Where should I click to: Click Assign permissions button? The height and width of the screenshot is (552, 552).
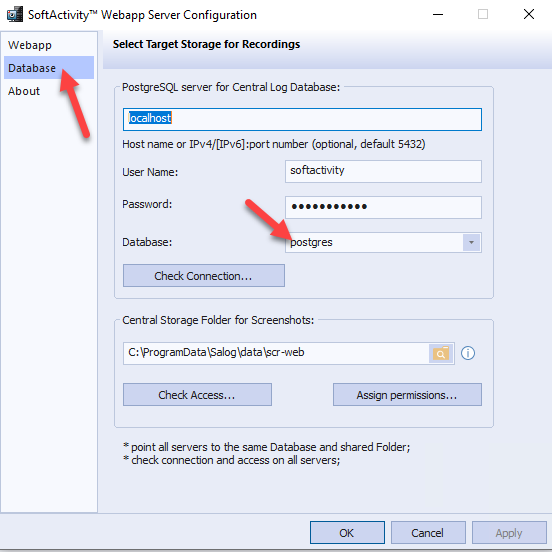pos(407,395)
